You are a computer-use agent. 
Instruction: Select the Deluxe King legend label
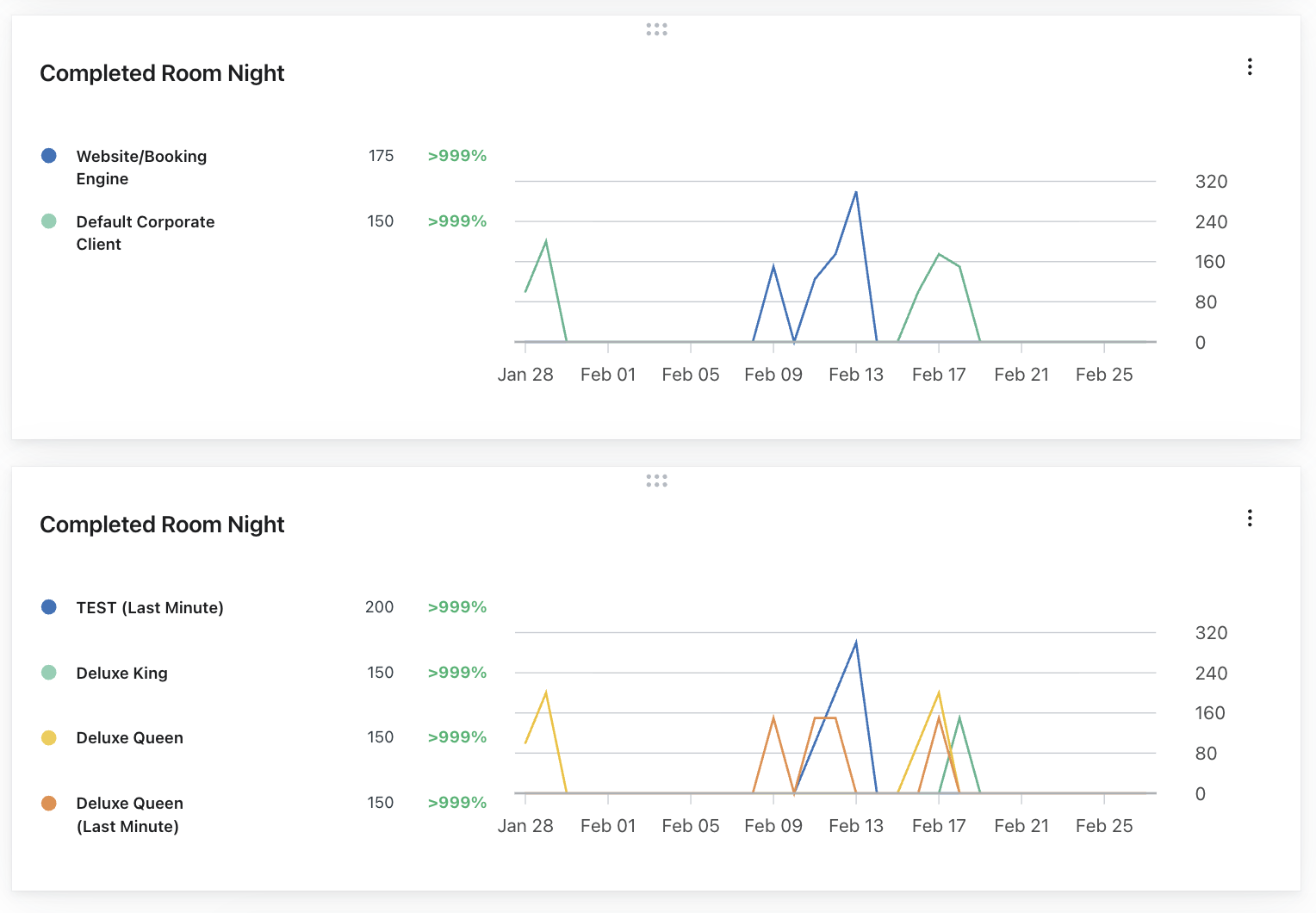coord(121,674)
